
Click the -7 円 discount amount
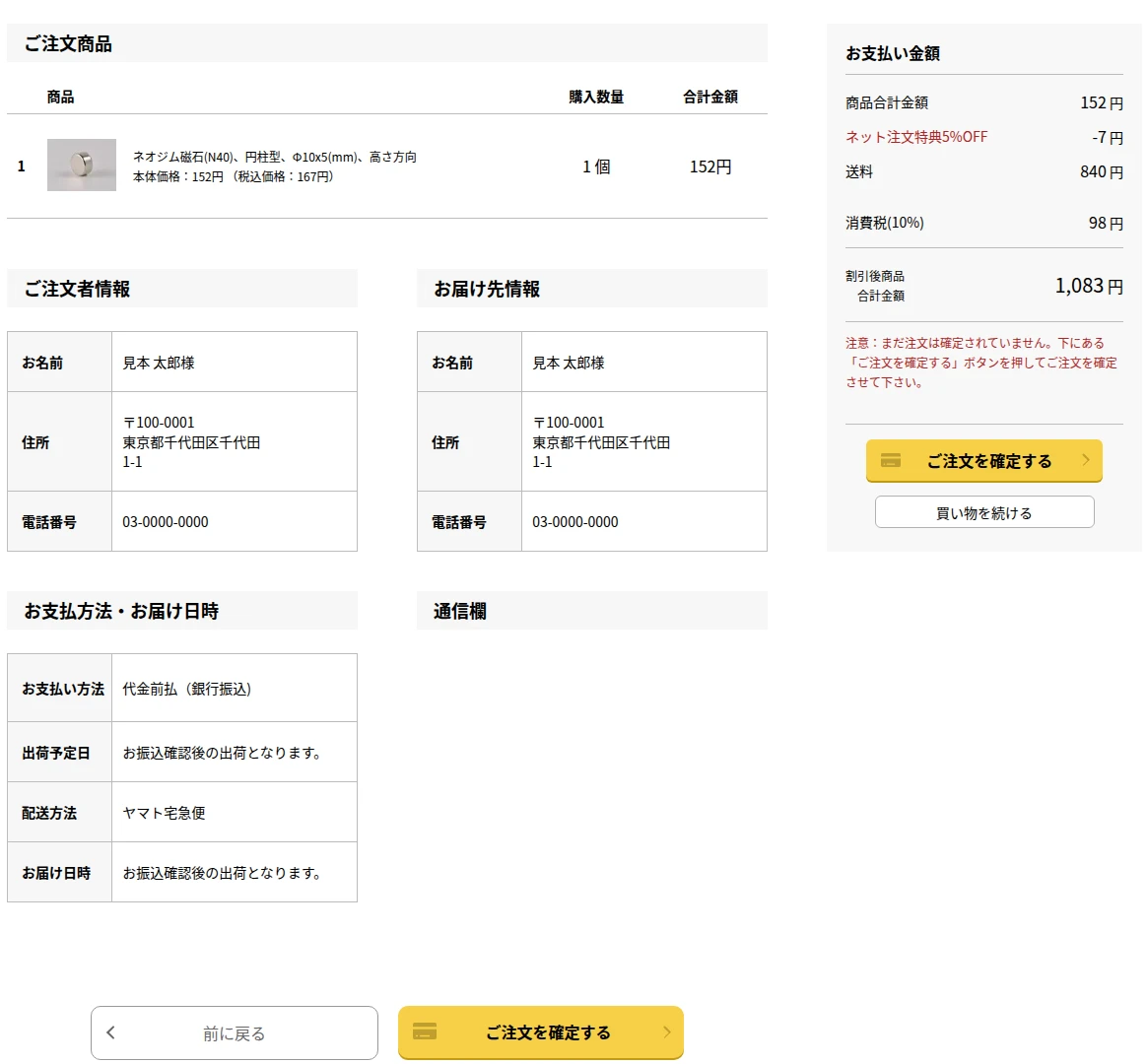pyautogui.click(x=1107, y=138)
